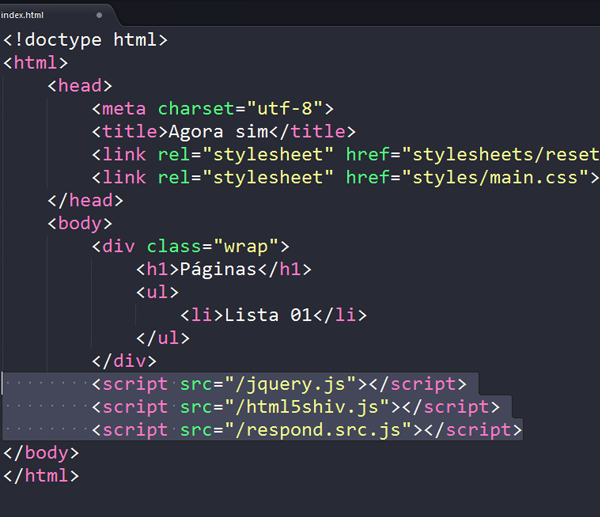Click the meta charset="utf-8" line
Viewport: 600px width, 517px height.
[x=212, y=109]
